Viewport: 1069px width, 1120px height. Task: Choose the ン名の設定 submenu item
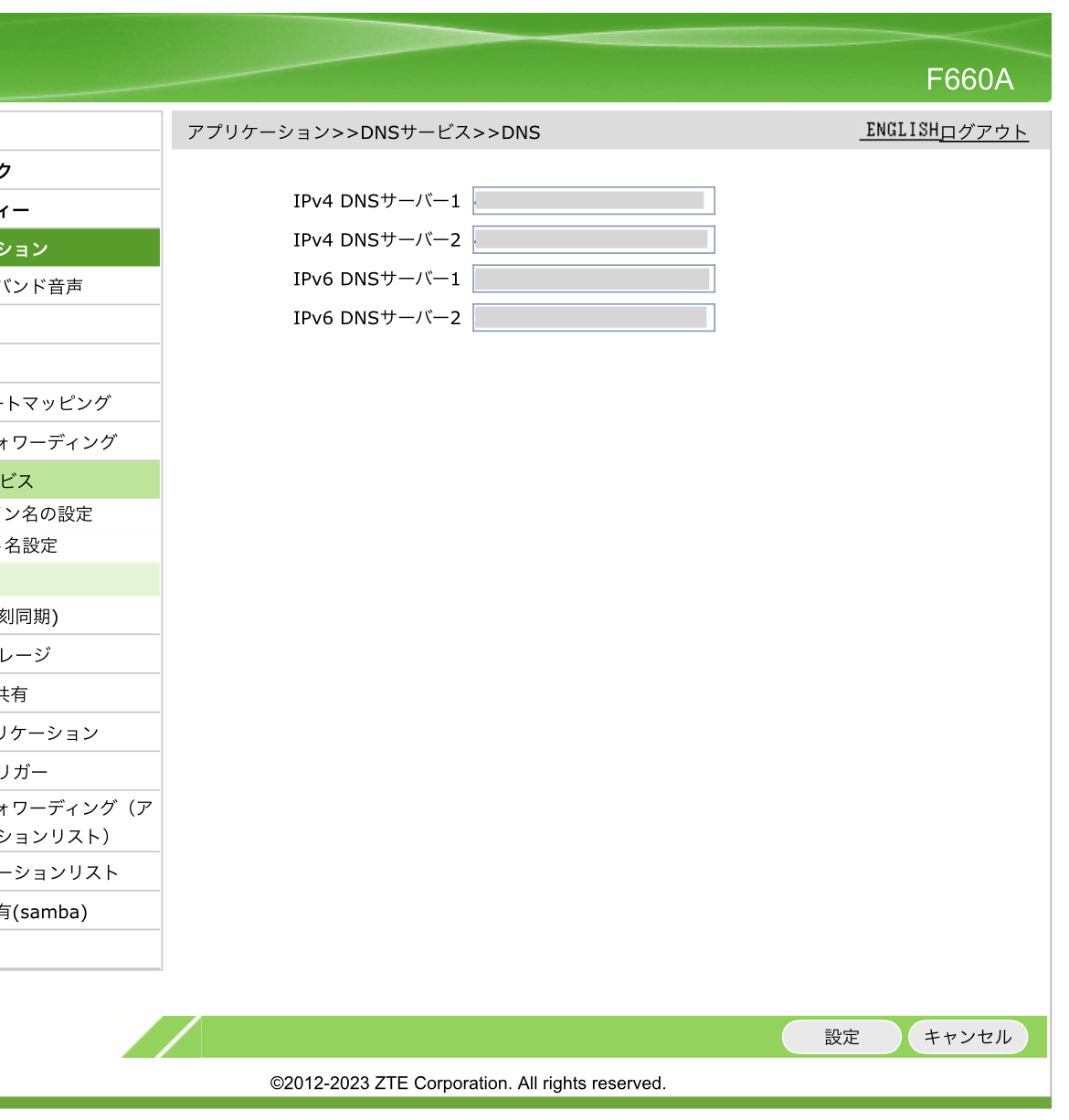[79, 513]
